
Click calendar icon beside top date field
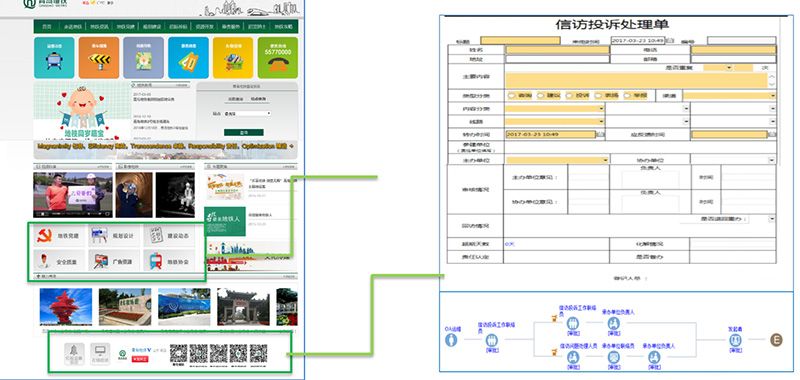[670, 40]
